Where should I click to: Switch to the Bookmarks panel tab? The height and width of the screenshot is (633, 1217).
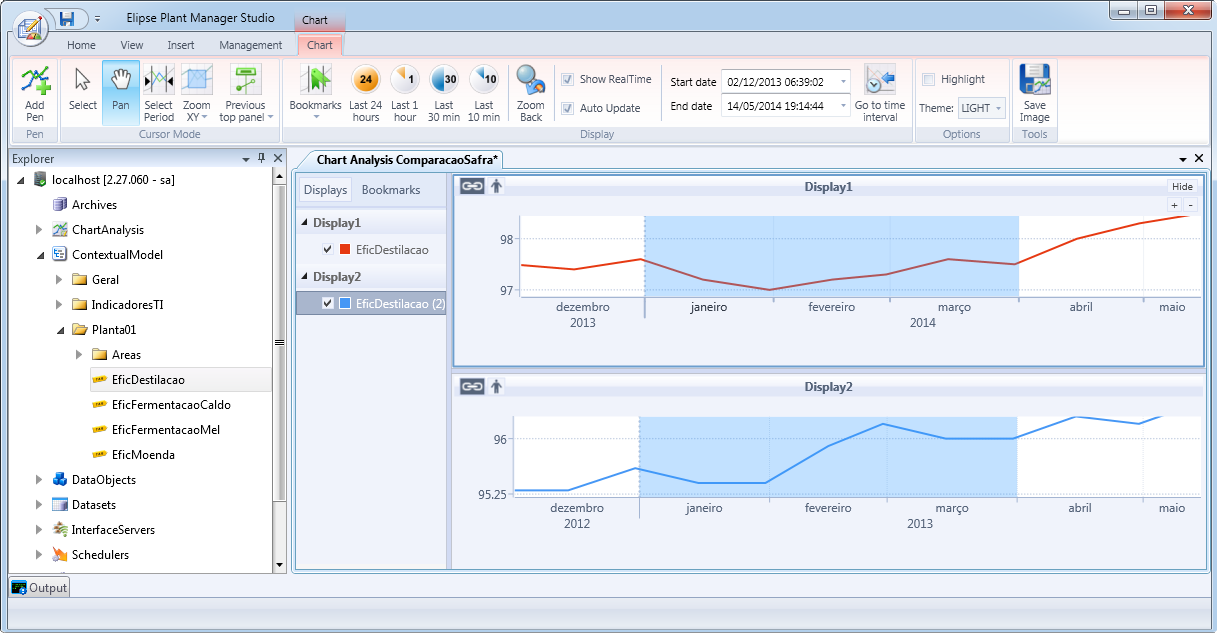[x=391, y=190]
